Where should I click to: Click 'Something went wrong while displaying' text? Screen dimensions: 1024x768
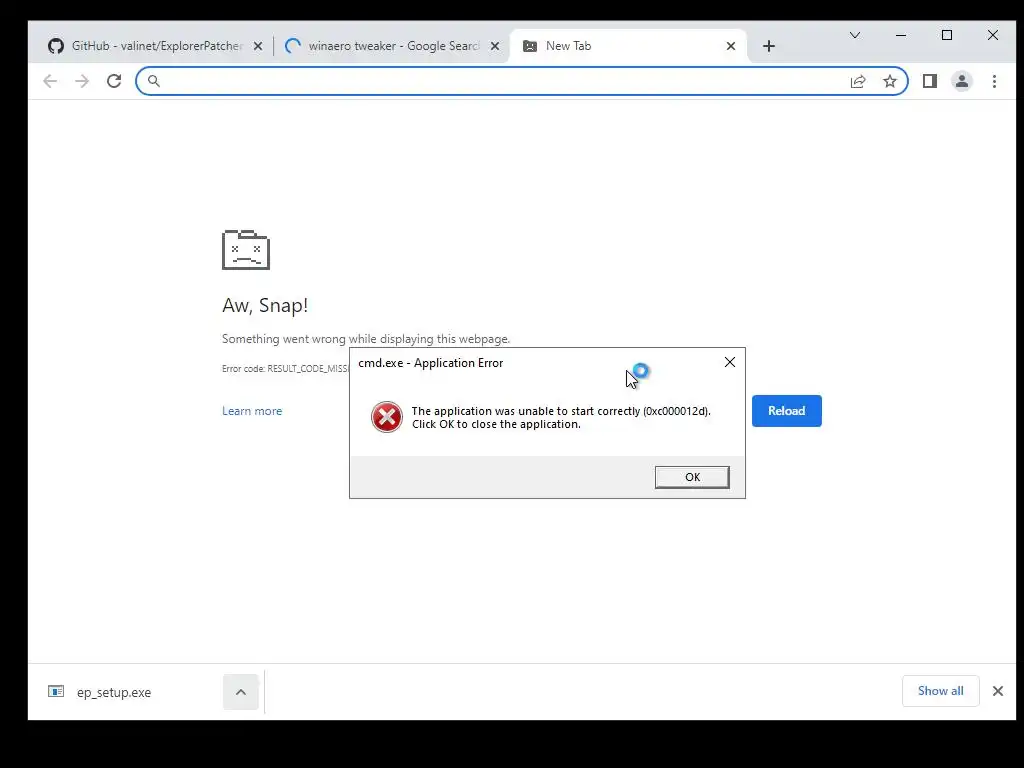(x=366, y=339)
